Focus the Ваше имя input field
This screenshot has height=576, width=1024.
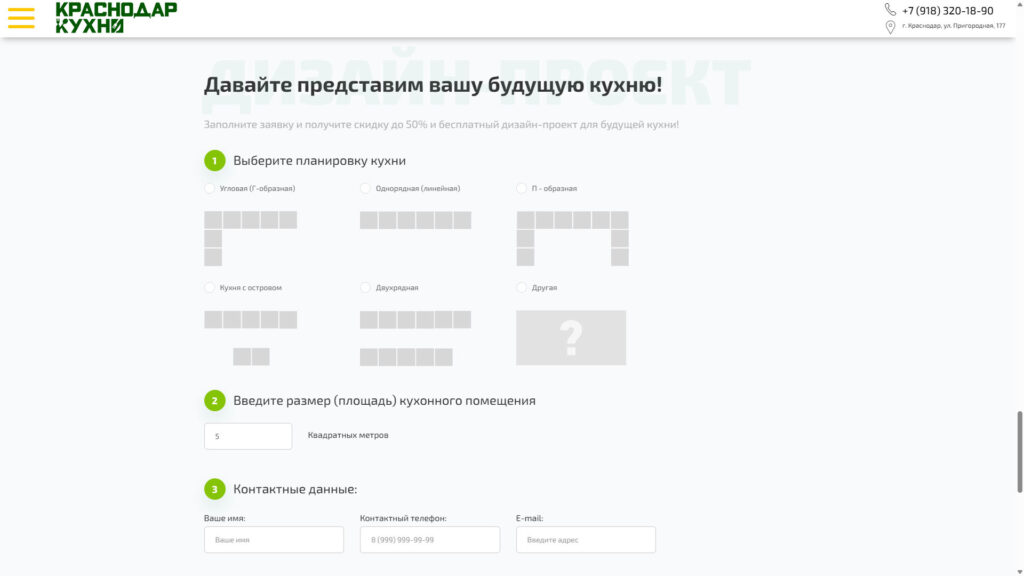(x=273, y=540)
